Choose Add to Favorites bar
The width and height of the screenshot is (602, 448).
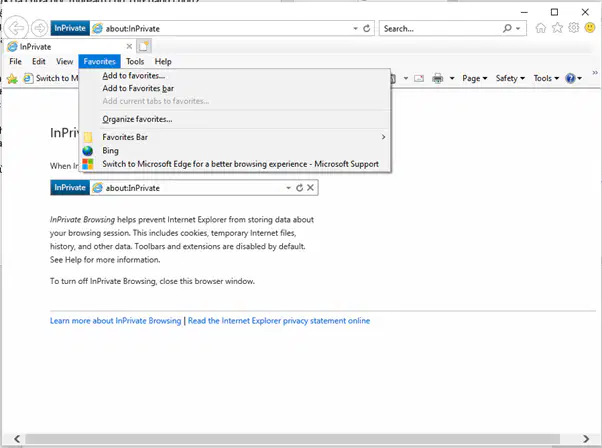[x=138, y=88]
